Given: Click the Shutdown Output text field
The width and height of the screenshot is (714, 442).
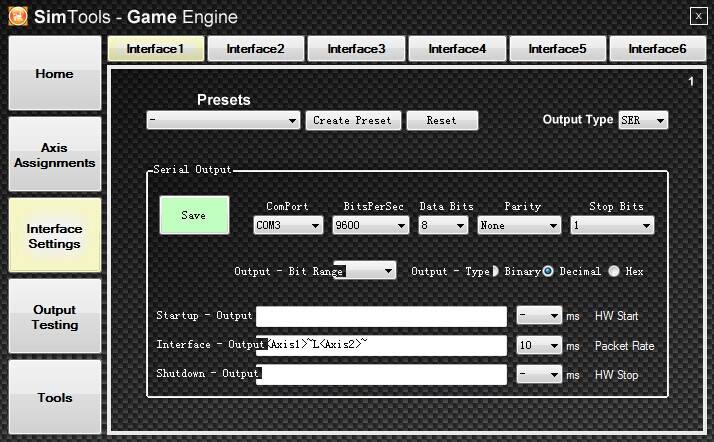Looking at the screenshot, I should point(381,375).
